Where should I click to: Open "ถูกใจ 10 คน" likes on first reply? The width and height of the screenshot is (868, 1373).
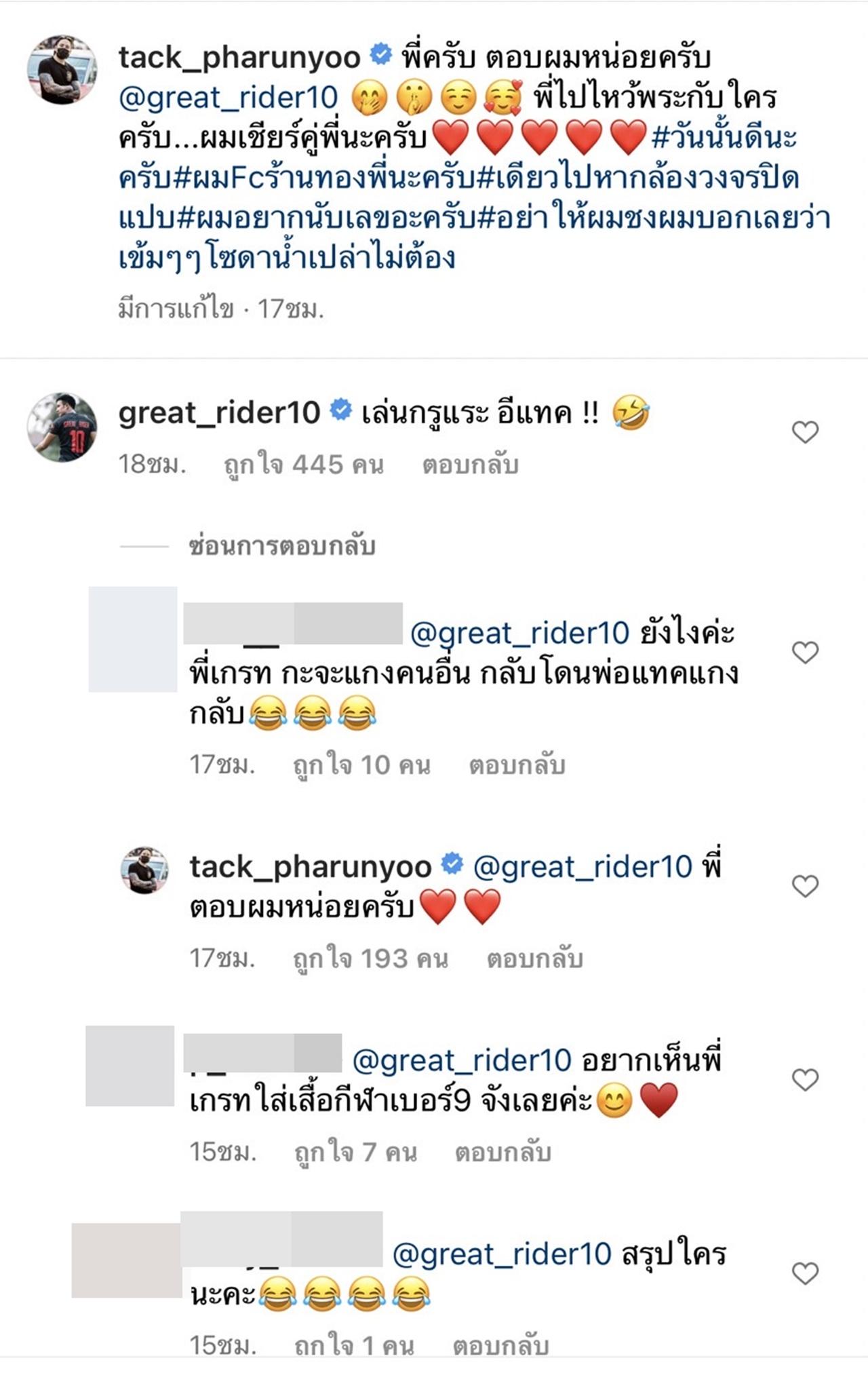(x=361, y=765)
